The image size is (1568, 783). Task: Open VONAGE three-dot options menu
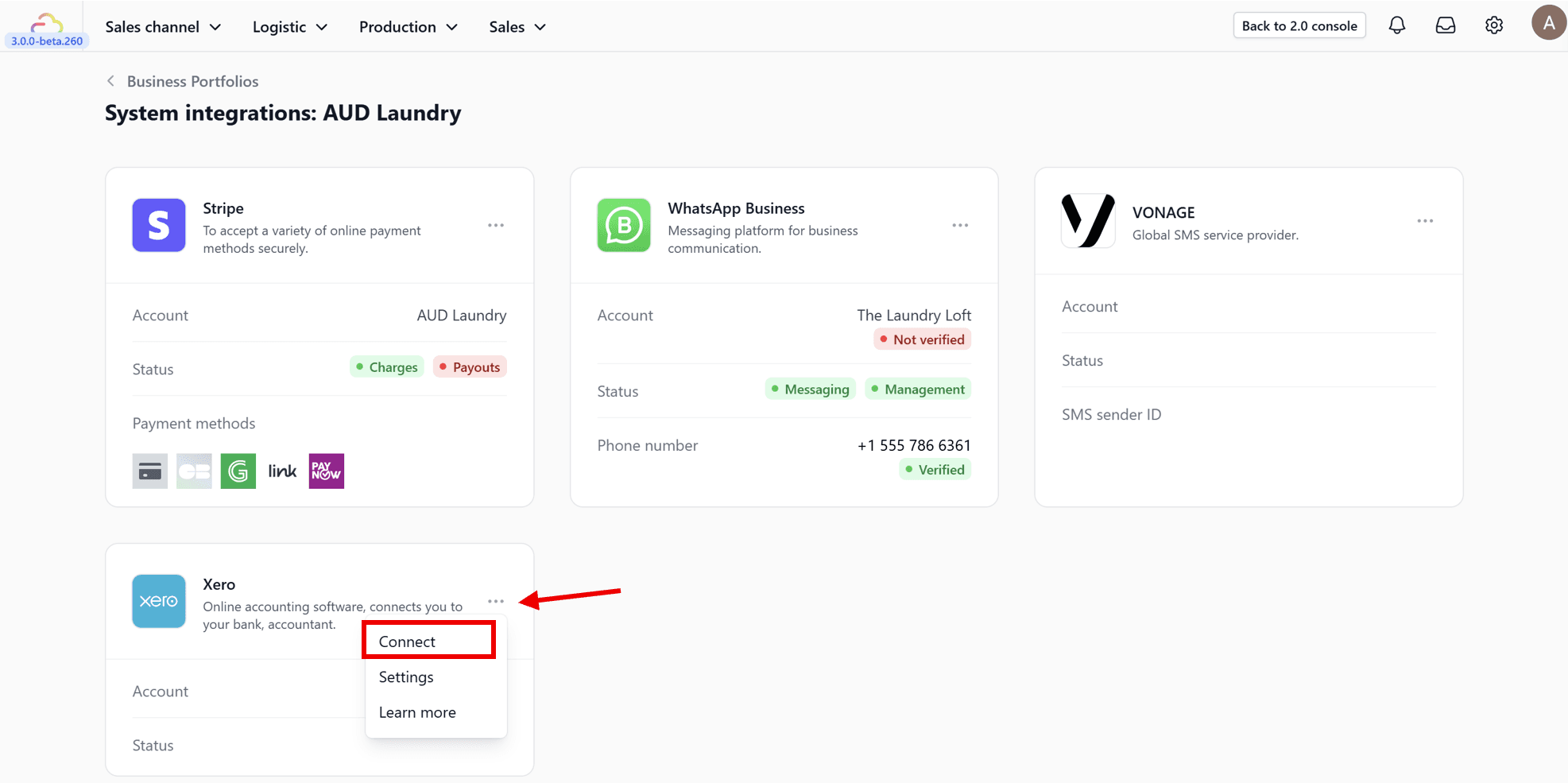(1424, 221)
